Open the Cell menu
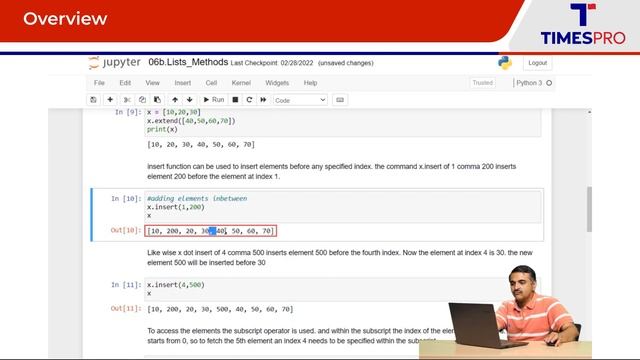Viewport: 640px width, 360px height. (x=211, y=83)
